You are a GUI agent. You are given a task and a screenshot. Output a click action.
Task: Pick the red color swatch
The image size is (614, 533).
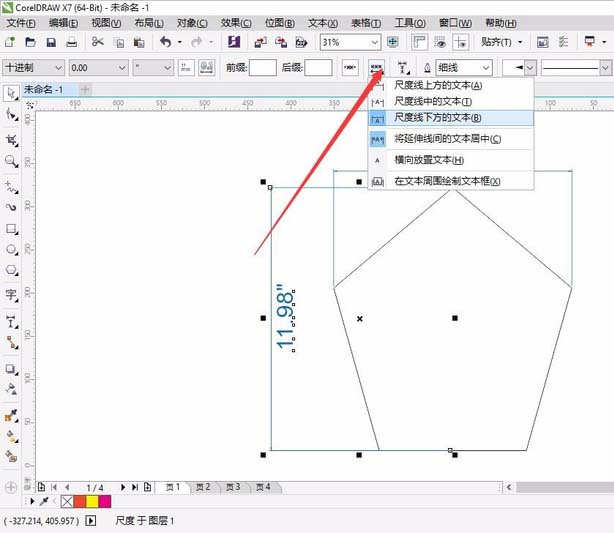pos(80,501)
